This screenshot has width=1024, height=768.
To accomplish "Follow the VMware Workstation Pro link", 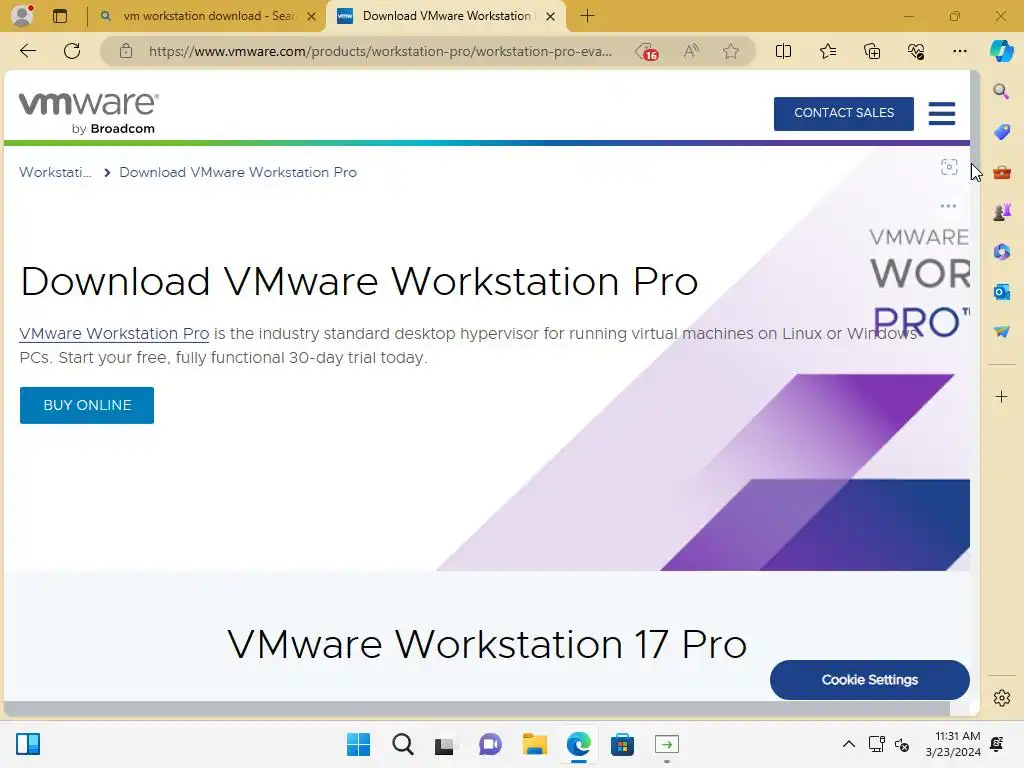I will (x=114, y=333).
